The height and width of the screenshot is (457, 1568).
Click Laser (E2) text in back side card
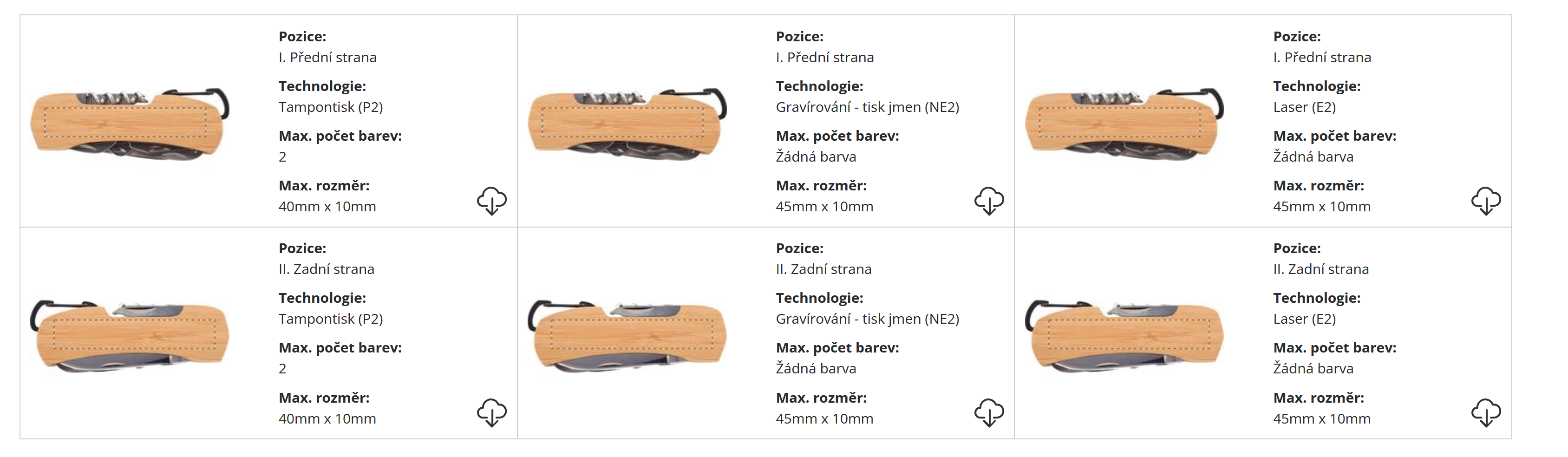tap(1304, 319)
